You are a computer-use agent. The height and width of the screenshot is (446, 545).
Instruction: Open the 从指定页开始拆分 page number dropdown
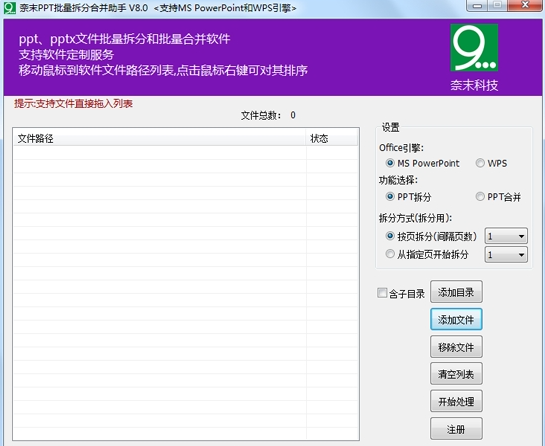tap(506, 255)
